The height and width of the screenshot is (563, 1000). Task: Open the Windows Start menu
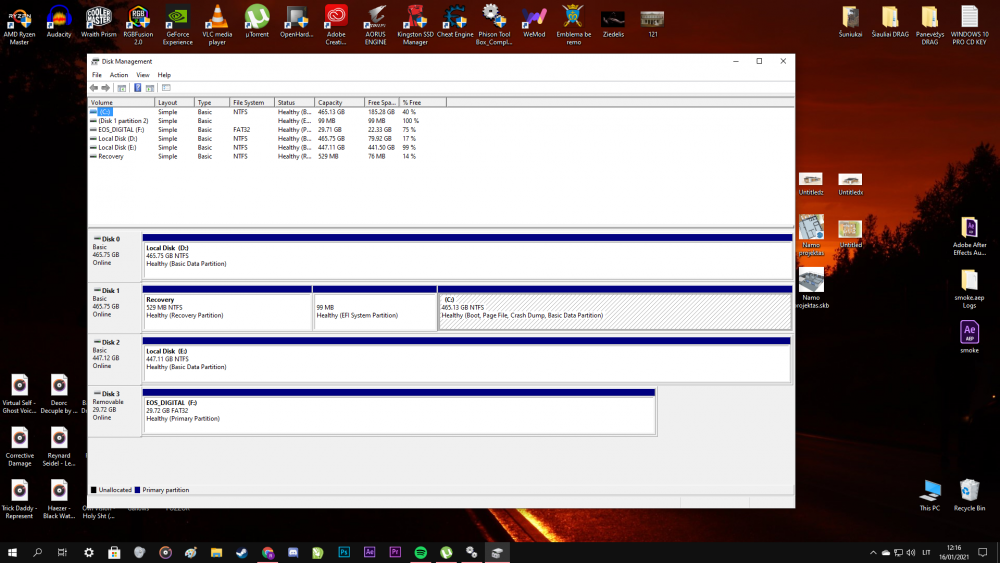click(x=12, y=552)
